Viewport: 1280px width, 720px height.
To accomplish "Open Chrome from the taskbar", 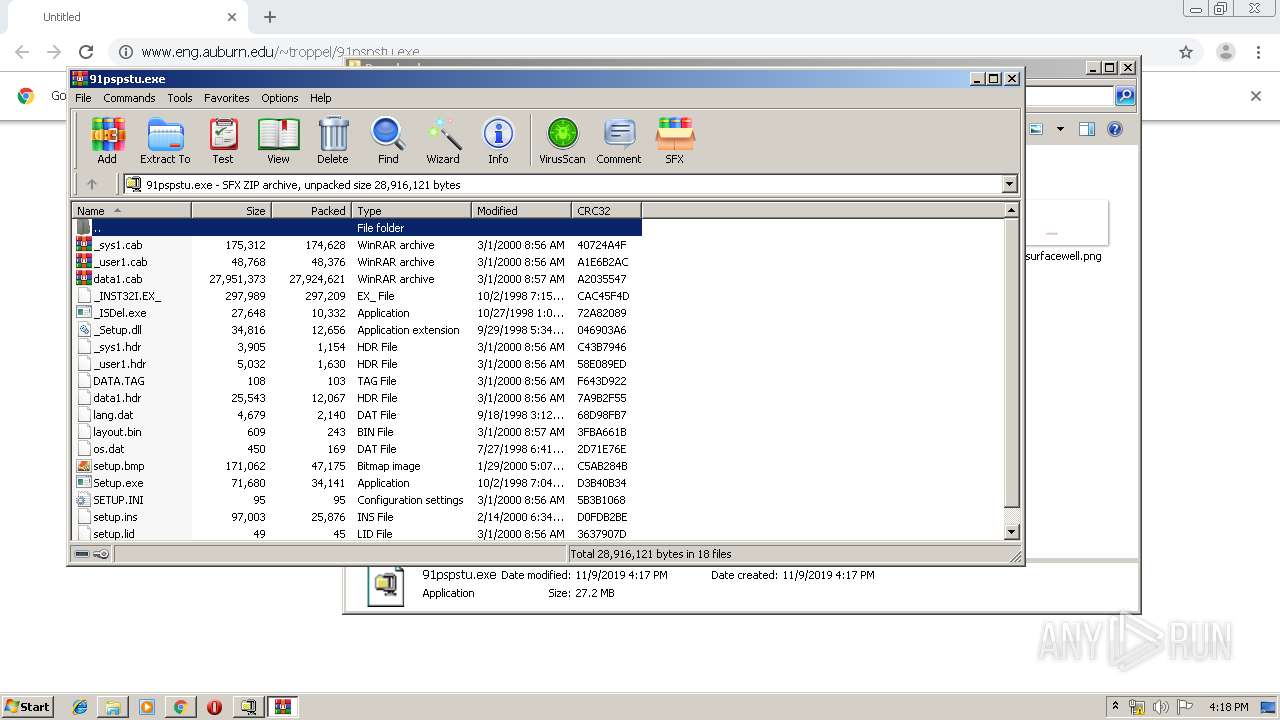I will (180, 707).
